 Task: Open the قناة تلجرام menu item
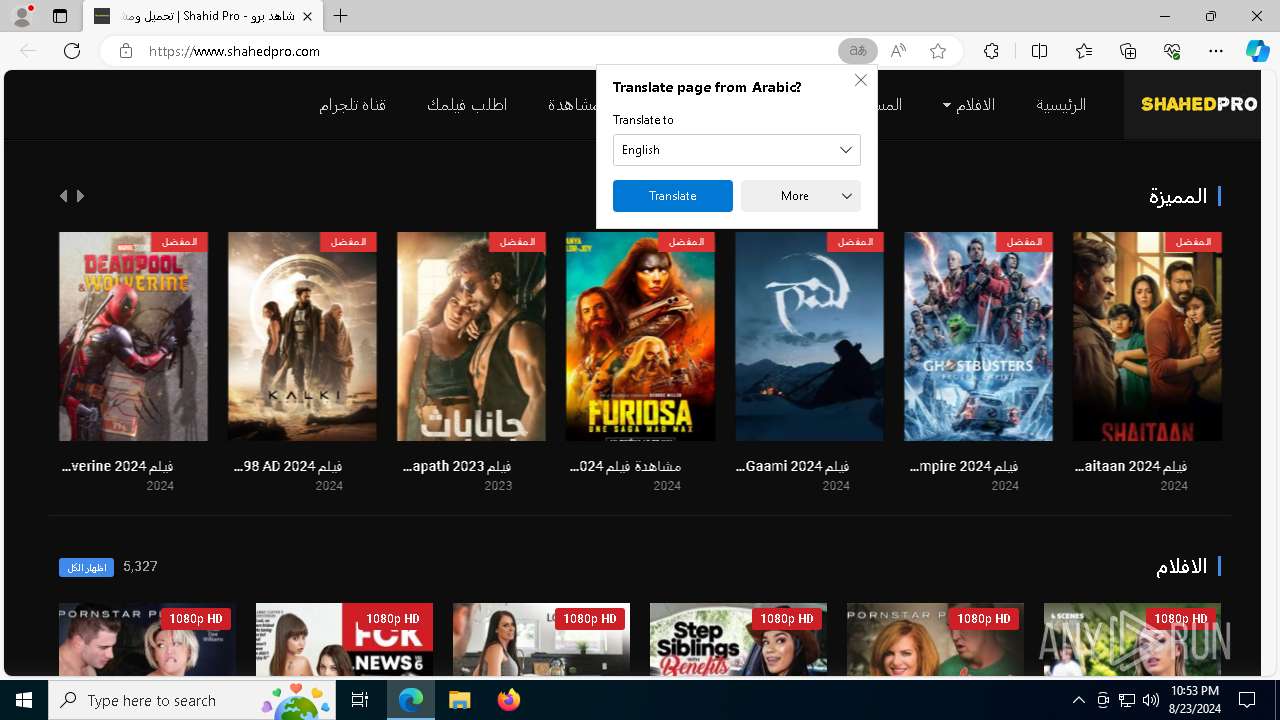[x=353, y=104]
